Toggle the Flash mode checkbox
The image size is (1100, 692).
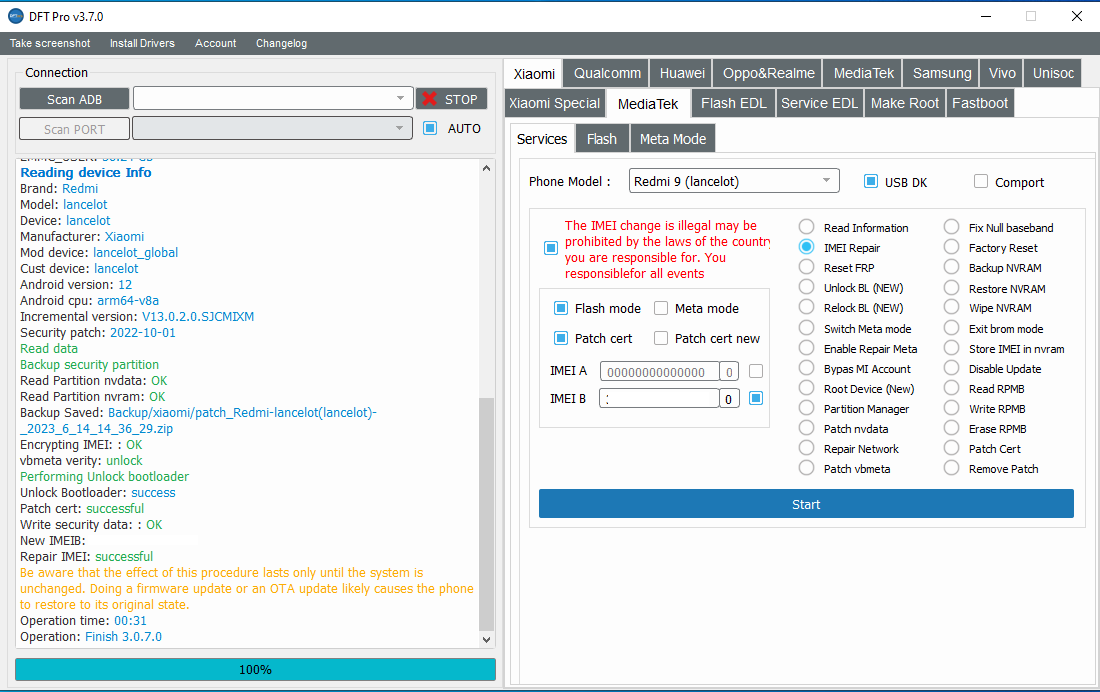pyautogui.click(x=561, y=308)
